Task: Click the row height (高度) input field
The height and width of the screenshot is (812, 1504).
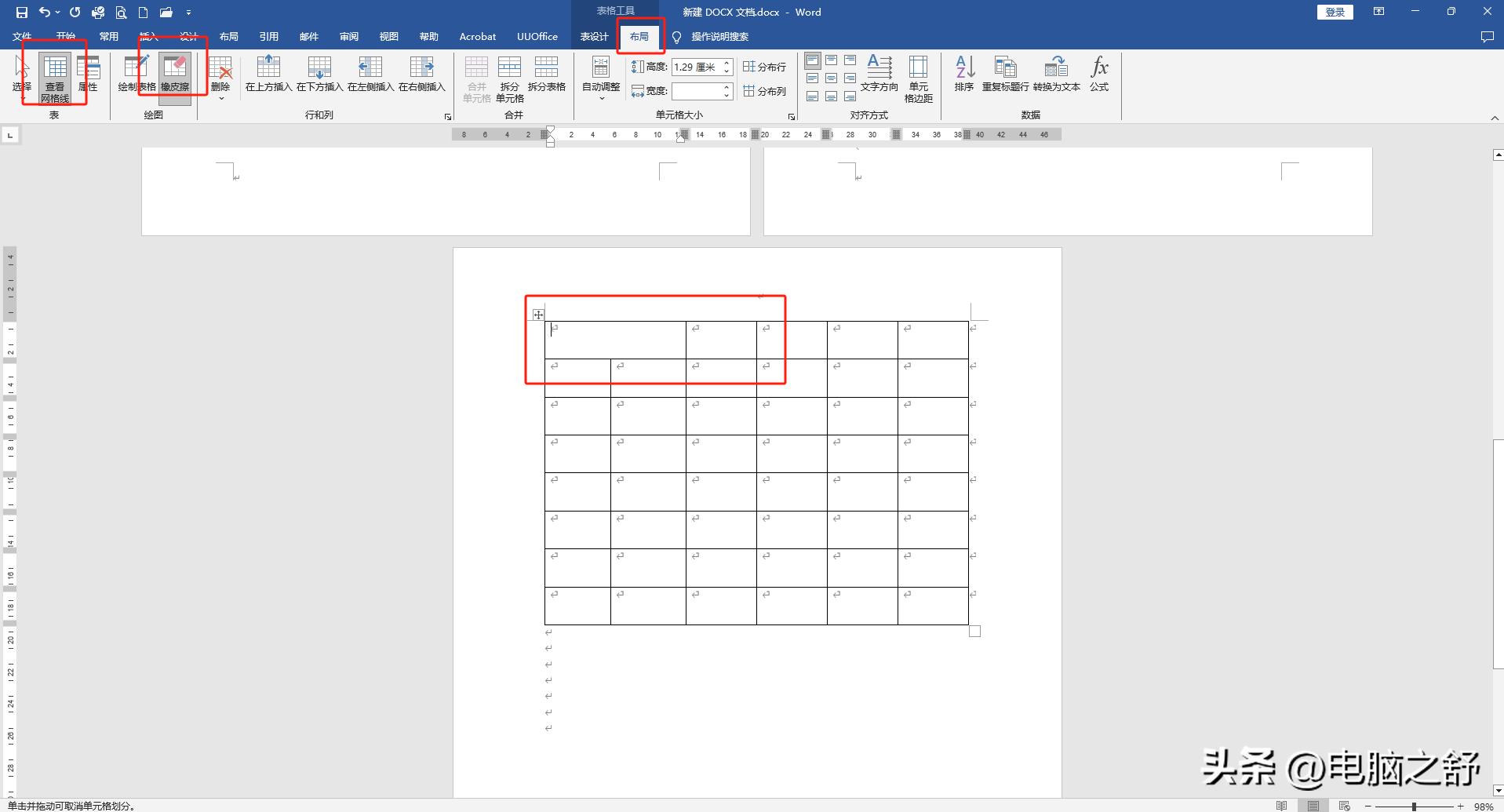Action: pos(696,67)
